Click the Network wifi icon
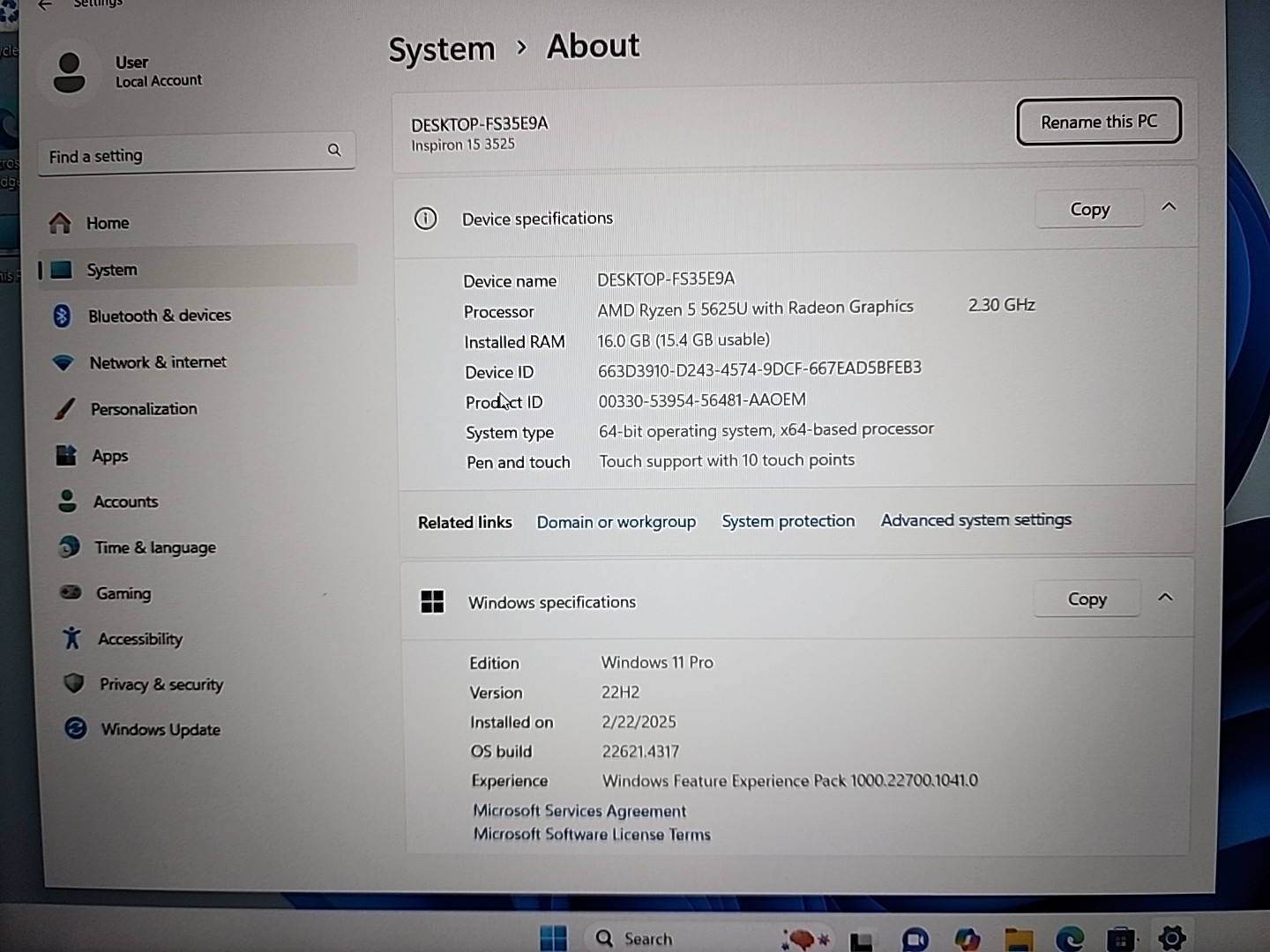This screenshot has width=1270, height=952. coord(63,362)
